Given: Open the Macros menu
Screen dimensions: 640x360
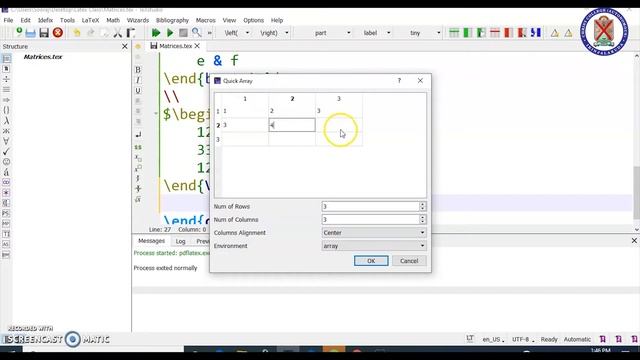Looking at the screenshot, I should pyautogui.click(x=205, y=20).
